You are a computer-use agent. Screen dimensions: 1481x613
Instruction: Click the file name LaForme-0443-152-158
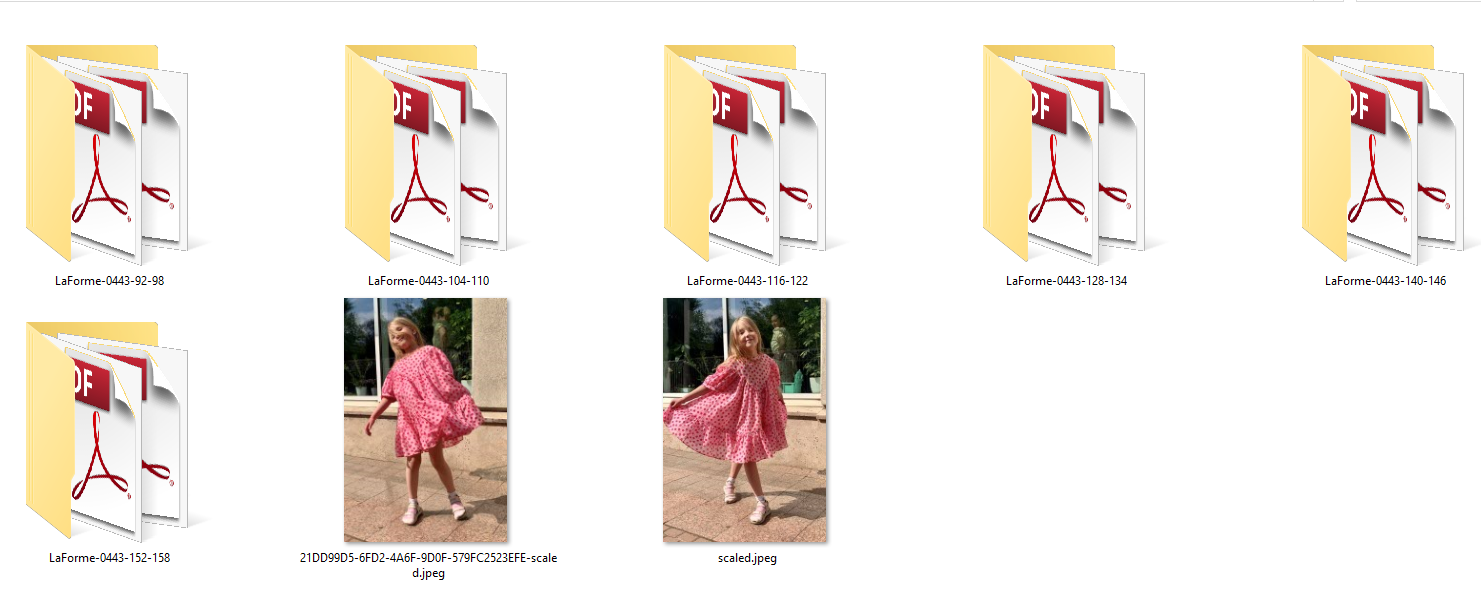109,558
